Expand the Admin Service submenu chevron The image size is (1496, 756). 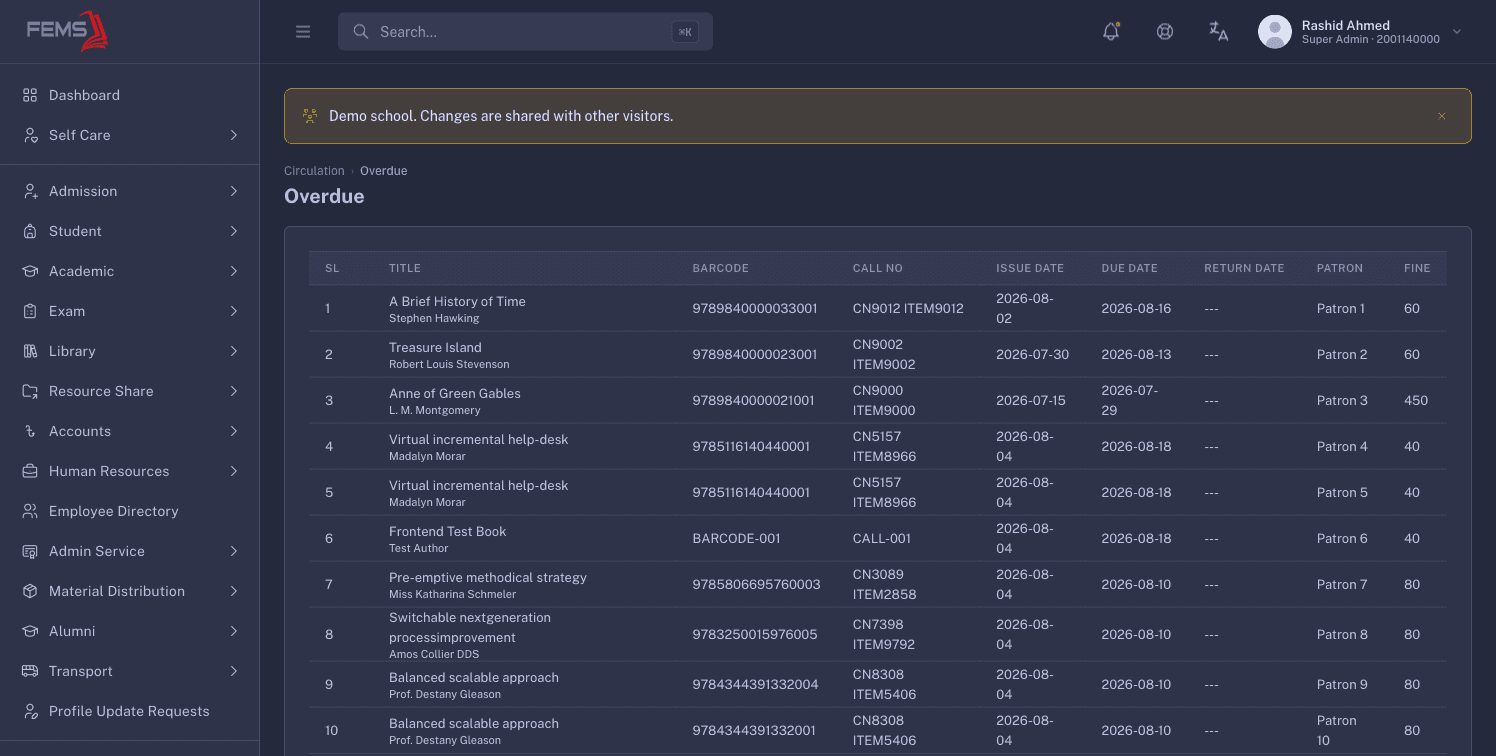tap(233, 551)
